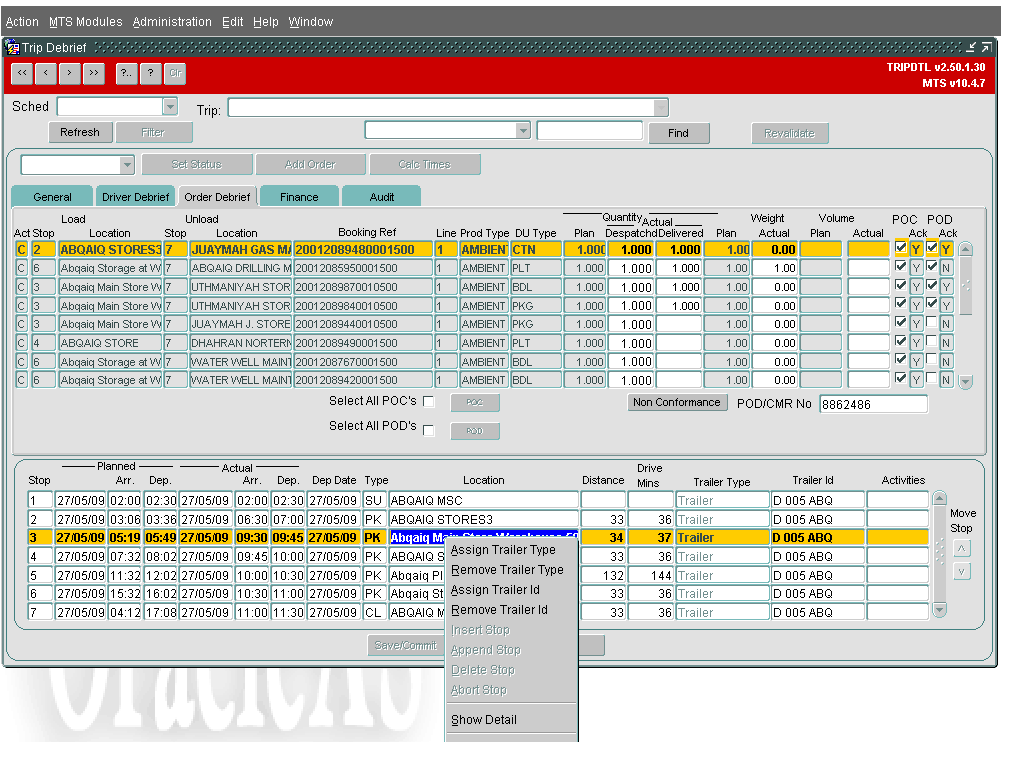Screen dimensions: 1009x760
Task: Select ABQAIQ STORES3 location in stop 2
Action: [x=483, y=519]
